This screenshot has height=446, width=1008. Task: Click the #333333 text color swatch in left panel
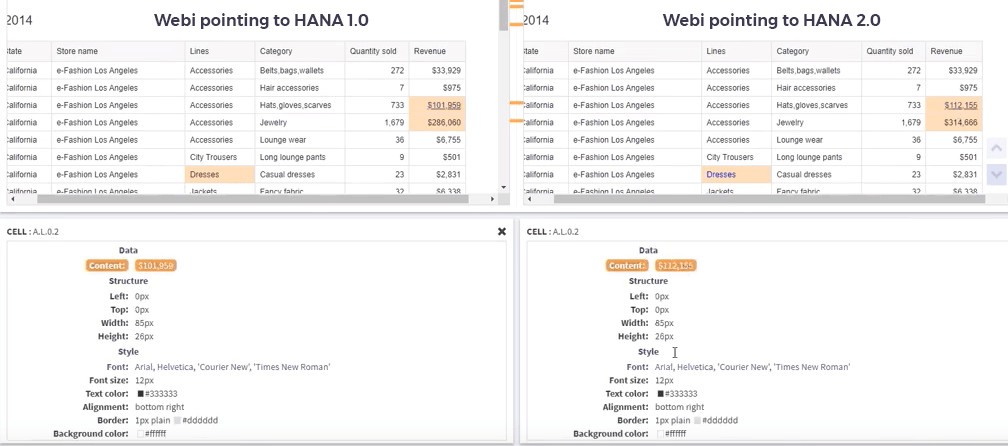coord(141,394)
